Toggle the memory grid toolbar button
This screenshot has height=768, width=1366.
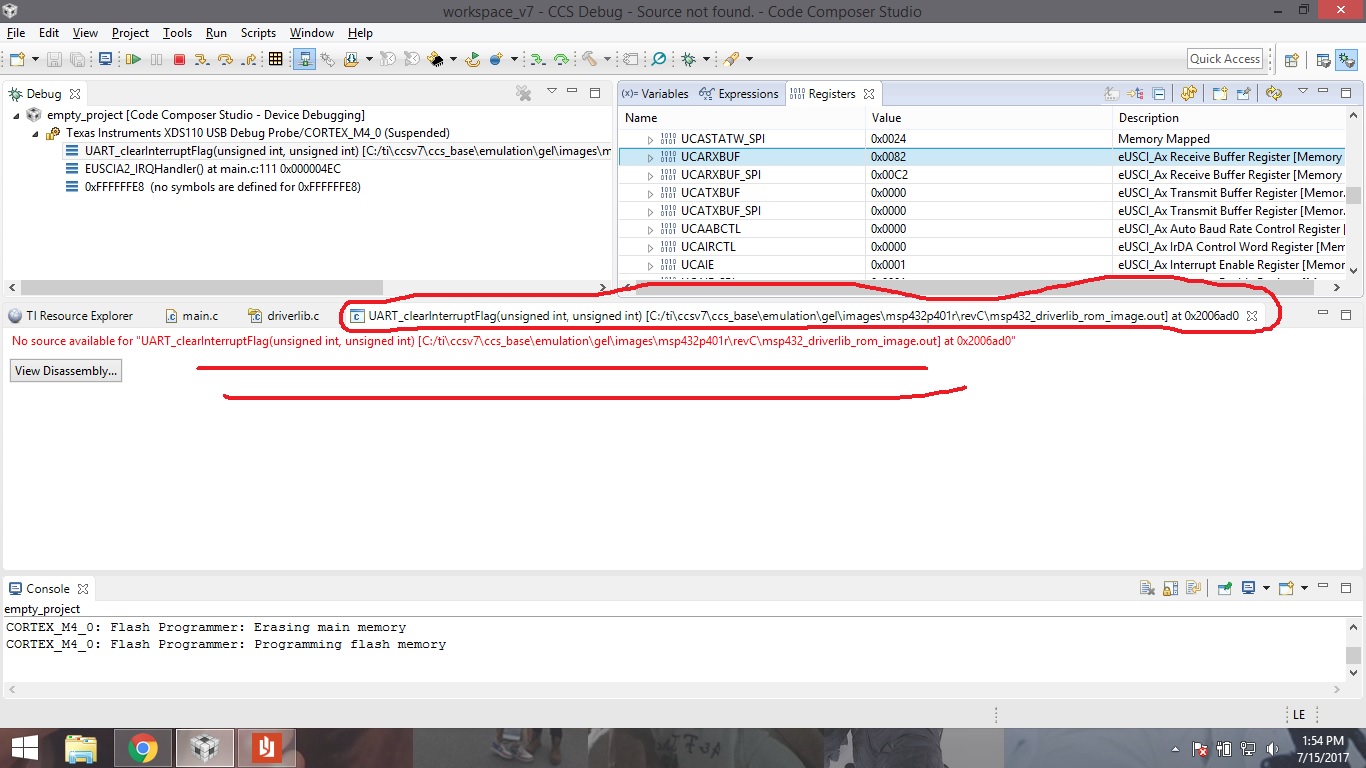click(x=276, y=60)
